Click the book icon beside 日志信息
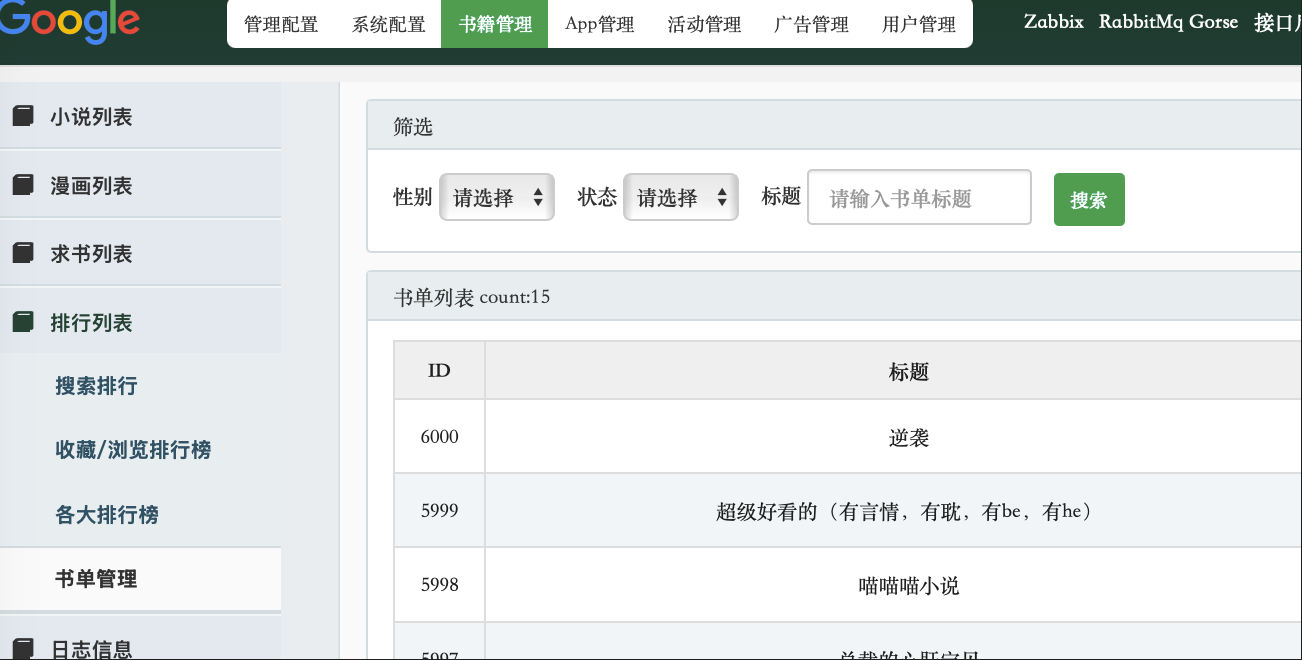 [x=22, y=647]
